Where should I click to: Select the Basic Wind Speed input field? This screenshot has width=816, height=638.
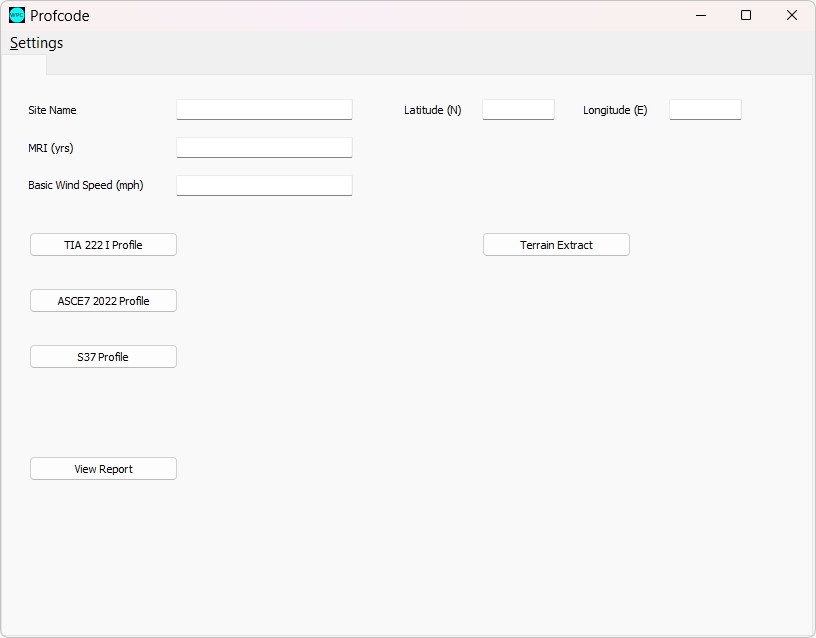click(264, 186)
